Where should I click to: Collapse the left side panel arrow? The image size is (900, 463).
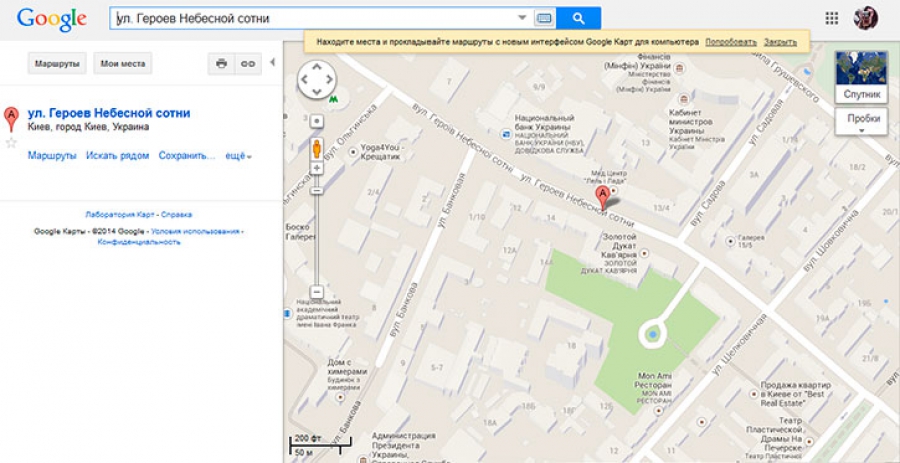[x=273, y=62]
